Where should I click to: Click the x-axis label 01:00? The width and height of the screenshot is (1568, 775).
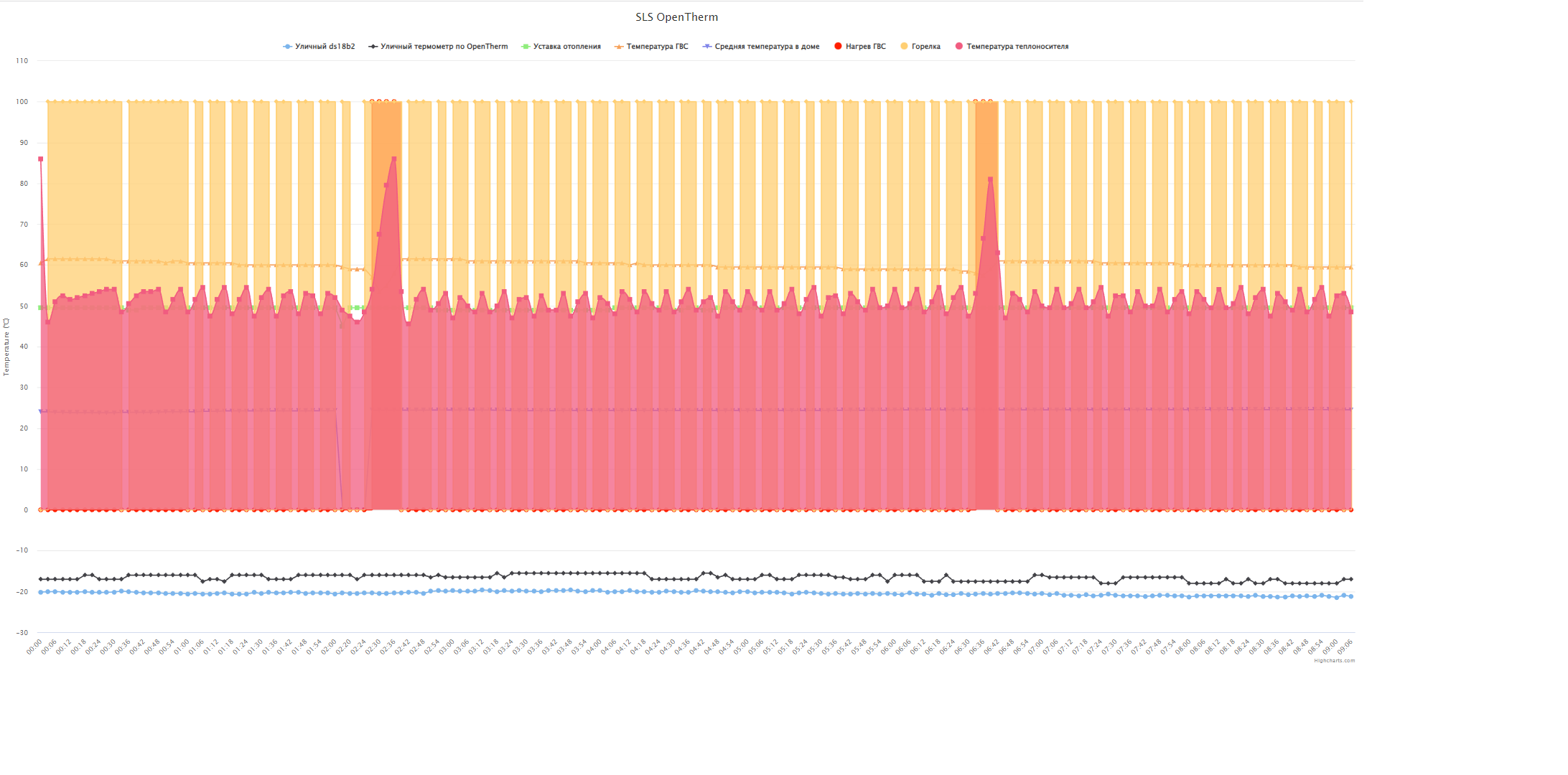pyautogui.click(x=182, y=647)
